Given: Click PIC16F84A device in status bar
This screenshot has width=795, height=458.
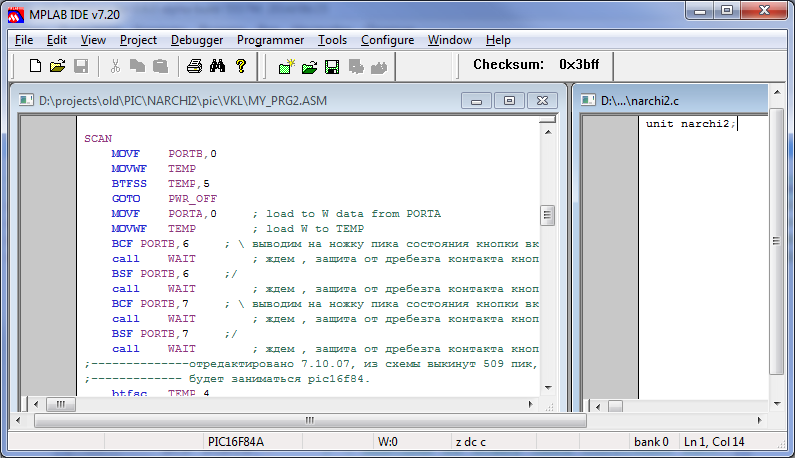Looking at the screenshot, I should 236,442.
